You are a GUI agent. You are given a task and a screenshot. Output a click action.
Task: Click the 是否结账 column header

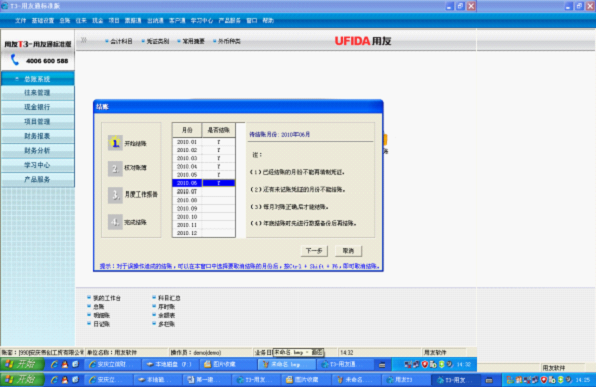[x=219, y=130]
